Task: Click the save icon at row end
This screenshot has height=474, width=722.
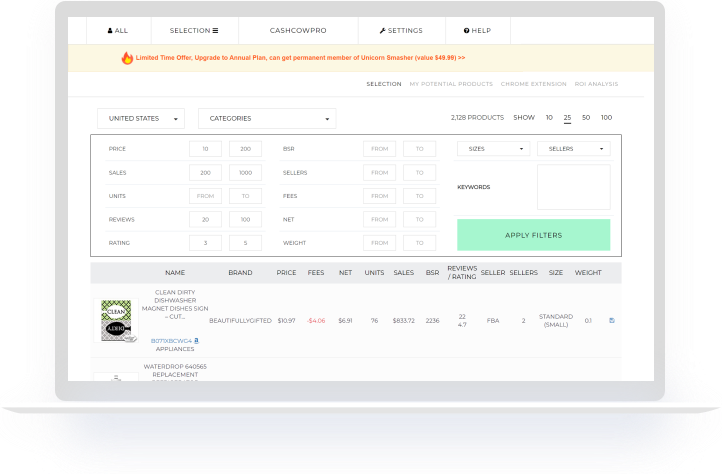Action: click(x=612, y=320)
